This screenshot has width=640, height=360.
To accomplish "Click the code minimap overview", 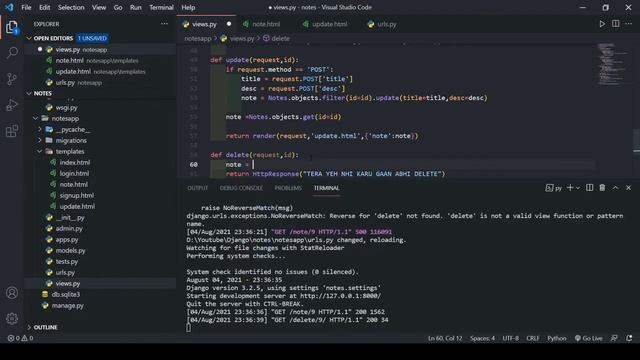I will pyautogui.click(x=613, y=64).
